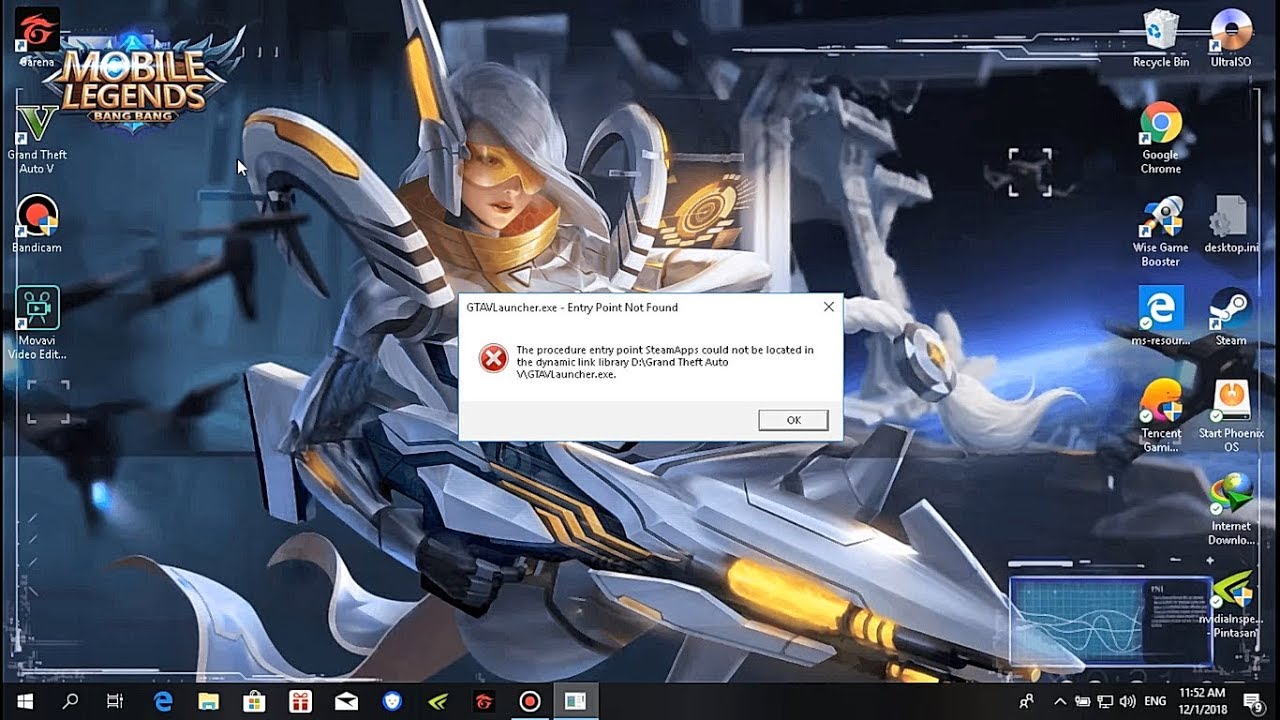Screen dimensions: 1280x720
Task: Select the desktop.ini file icon
Action: pos(1231,225)
